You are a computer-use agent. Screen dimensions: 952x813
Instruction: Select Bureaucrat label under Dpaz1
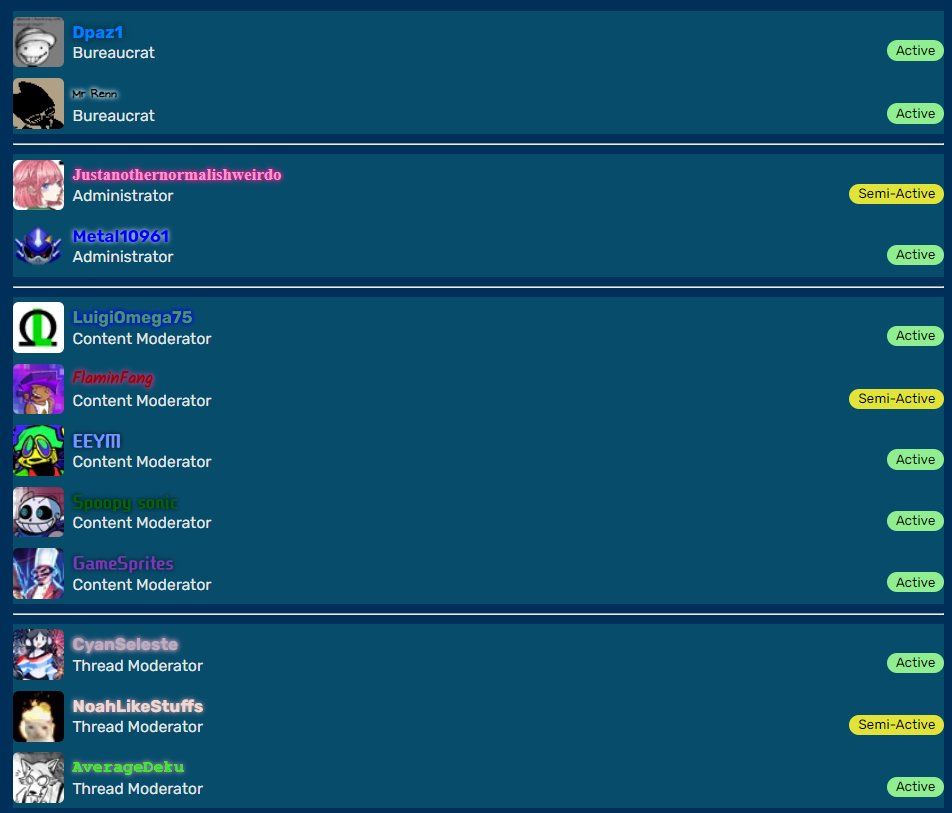click(114, 53)
